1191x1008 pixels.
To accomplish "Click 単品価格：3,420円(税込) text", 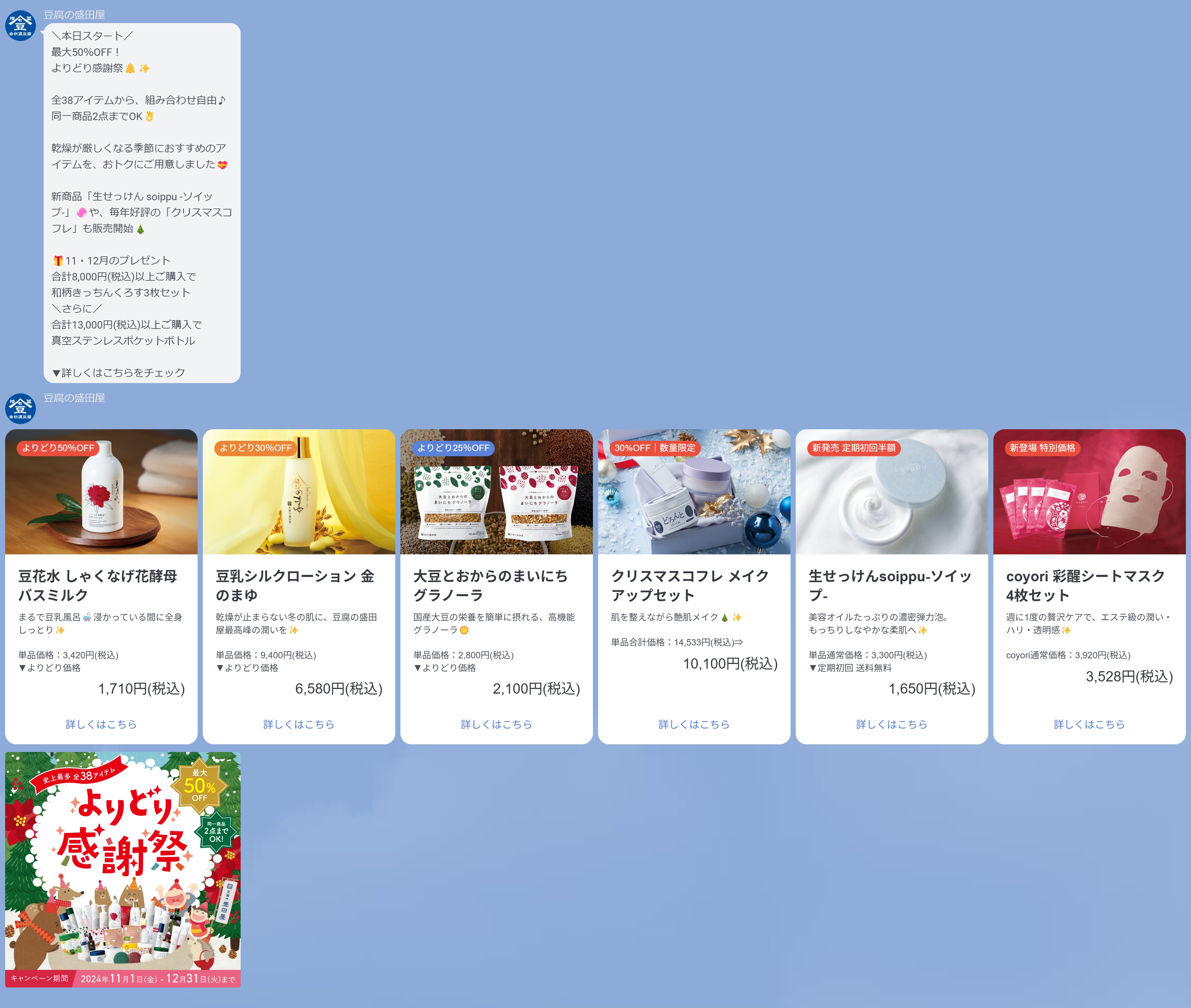I will coord(69,655).
